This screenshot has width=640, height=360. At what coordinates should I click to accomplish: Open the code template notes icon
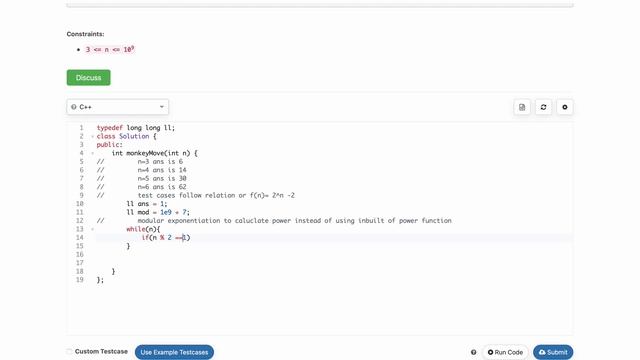(x=522, y=107)
